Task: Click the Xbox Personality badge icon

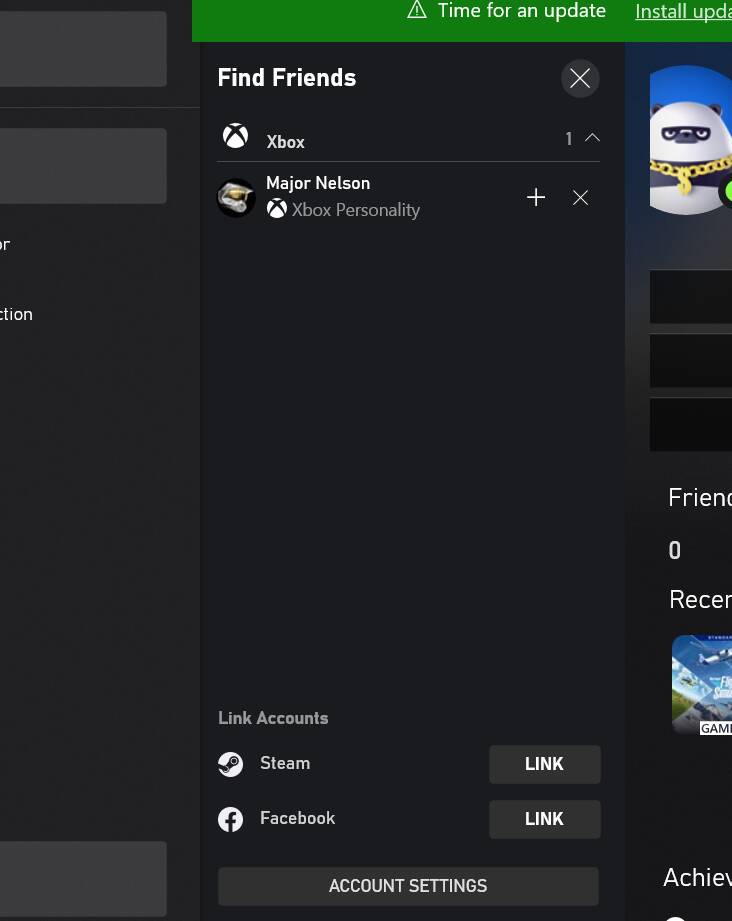Action: pyautogui.click(x=277, y=209)
